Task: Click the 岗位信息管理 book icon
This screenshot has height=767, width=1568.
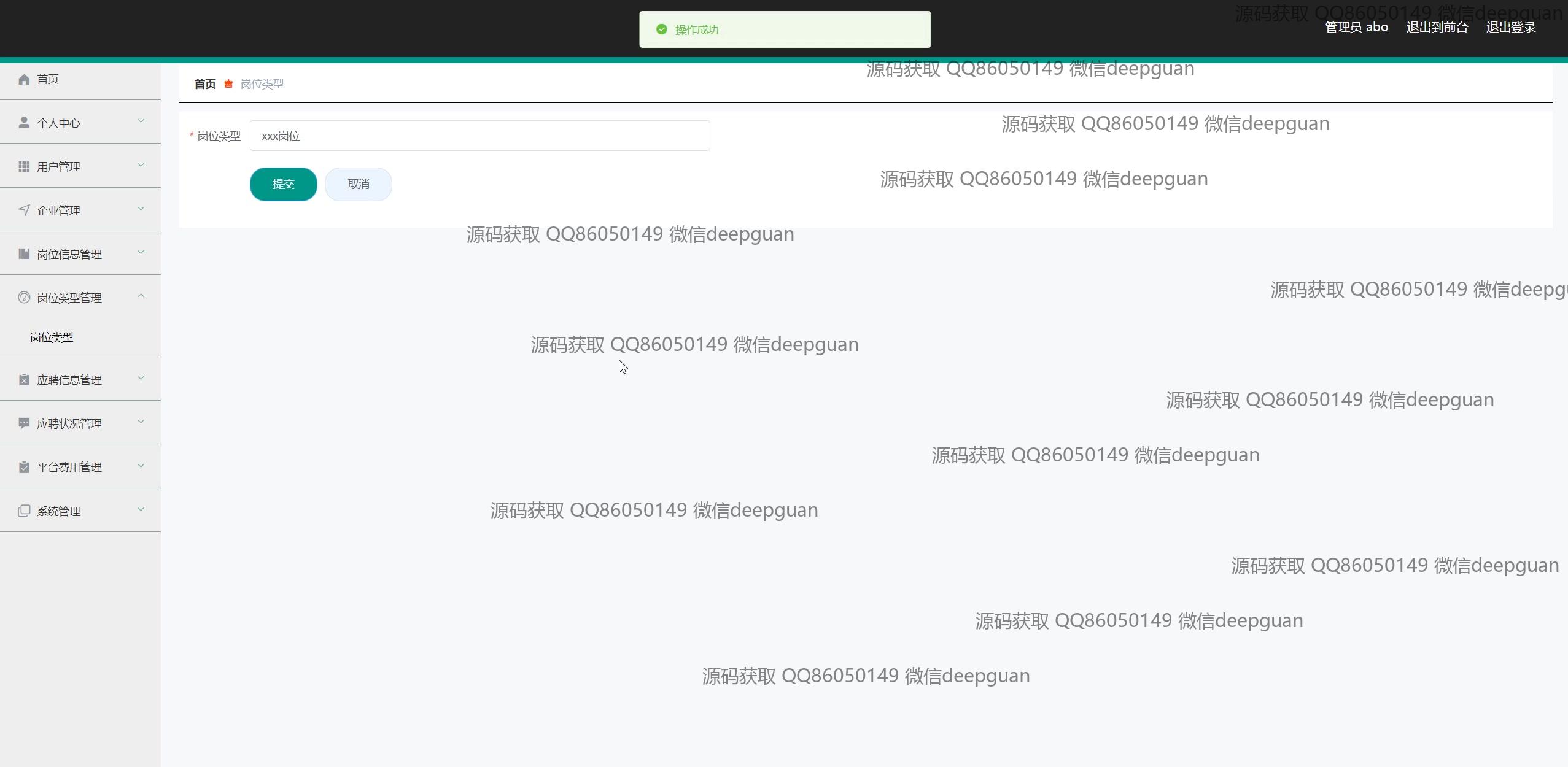Action: click(x=24, y=254)
